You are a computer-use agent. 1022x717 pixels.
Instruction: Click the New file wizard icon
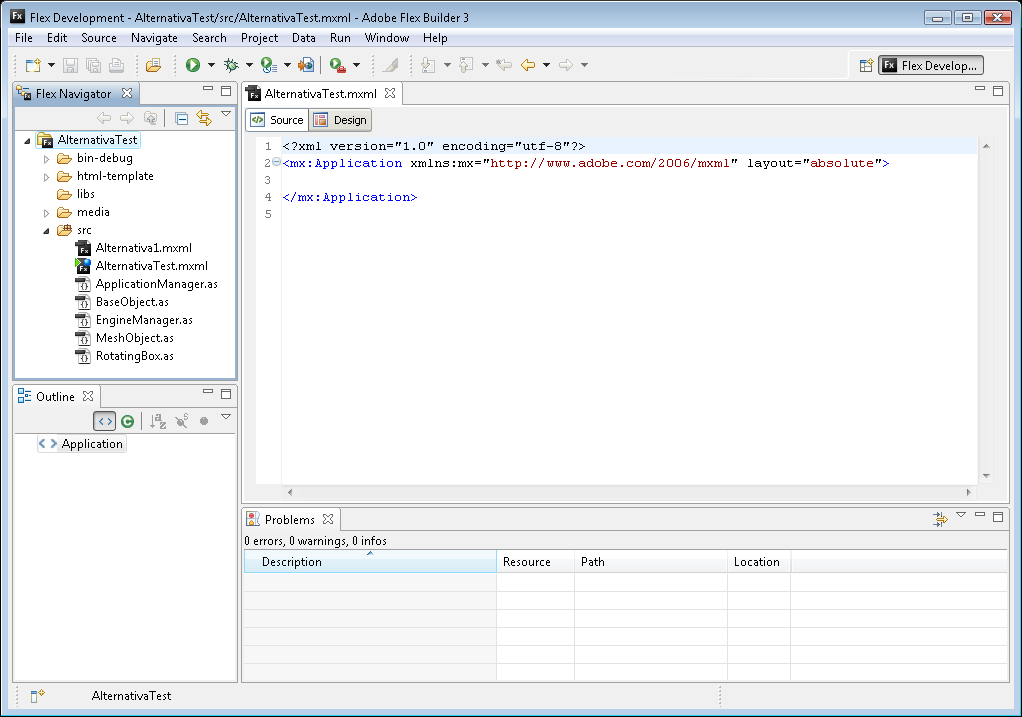pos(33,65)
